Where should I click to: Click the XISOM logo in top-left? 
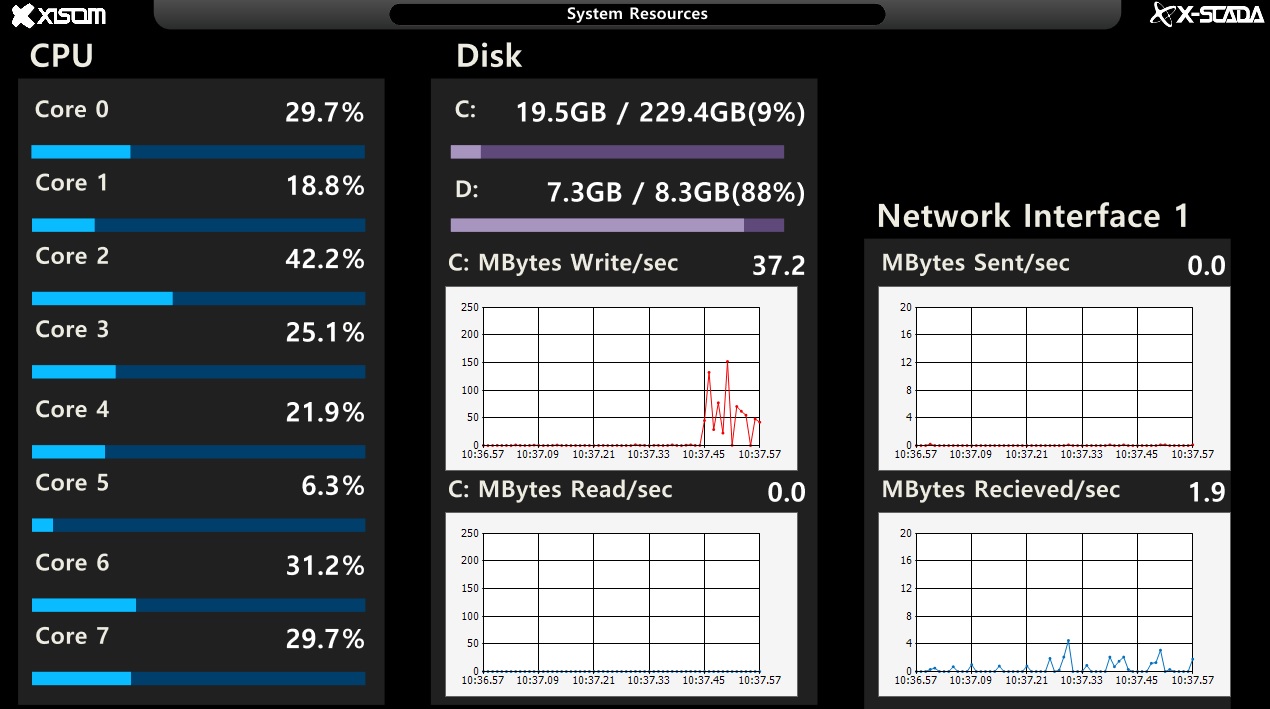click(58, 15)
